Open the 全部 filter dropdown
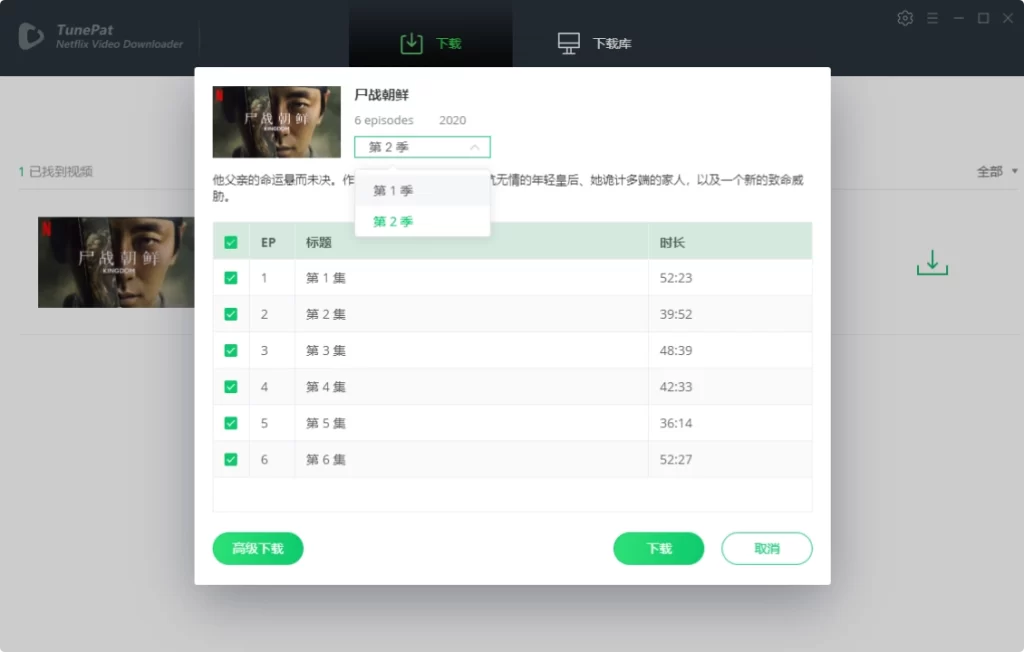This screenshot has height=652, width=1024. point(997,171)
